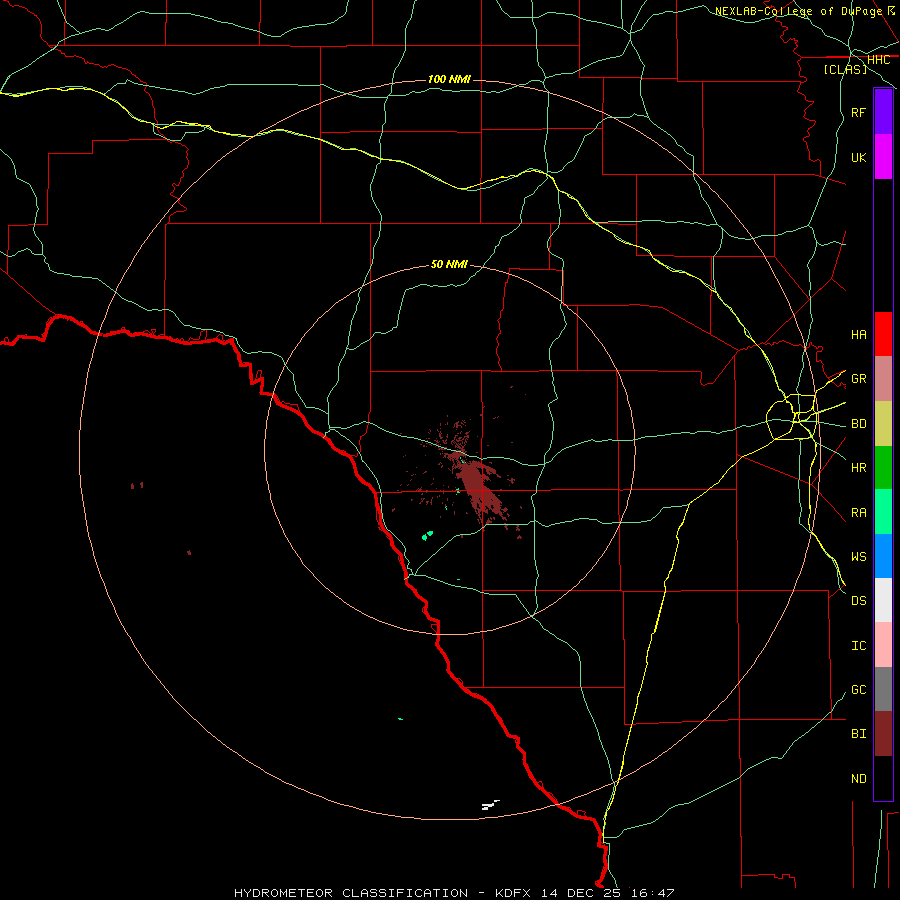Screen dimensions: 900x900
Task: Select the HA red legend swatch
Action: [883, 334]
